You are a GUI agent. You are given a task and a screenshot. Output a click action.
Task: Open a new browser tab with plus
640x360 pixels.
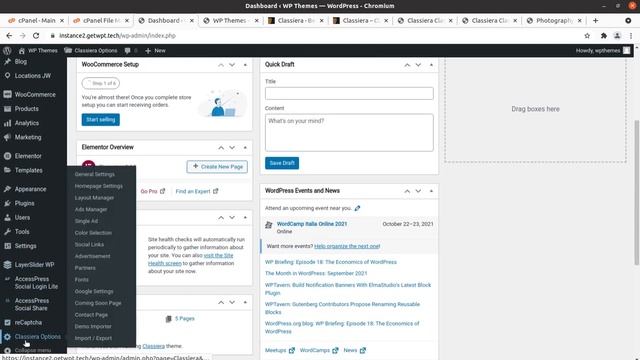[596, 20]
